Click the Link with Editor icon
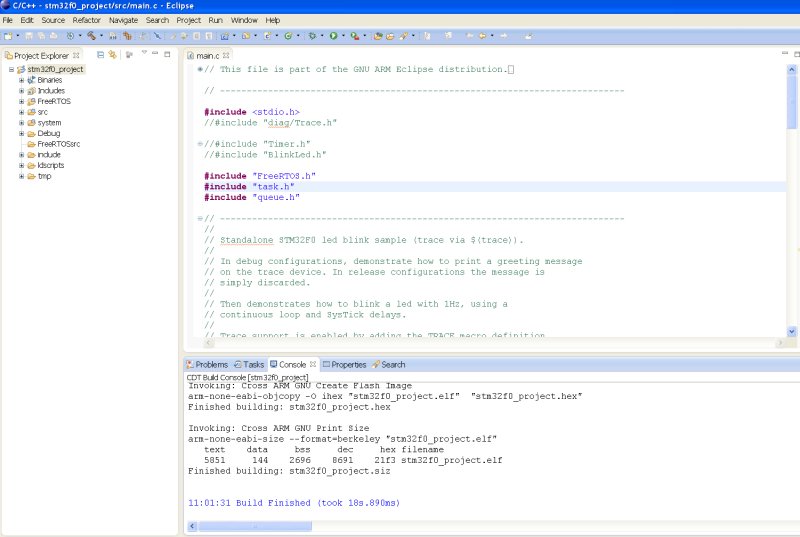 point(114,55)
